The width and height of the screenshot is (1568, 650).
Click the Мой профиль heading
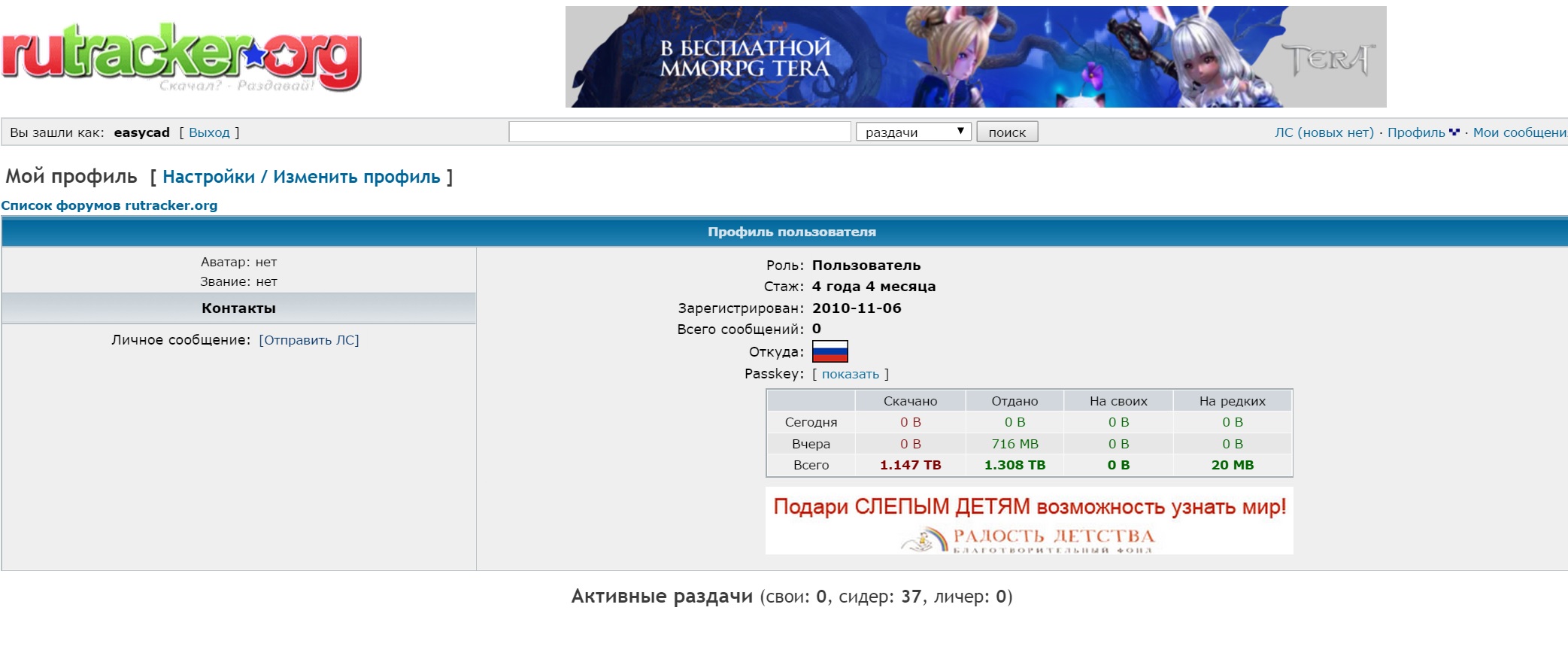pyautogui.click(x=71, y=177)
